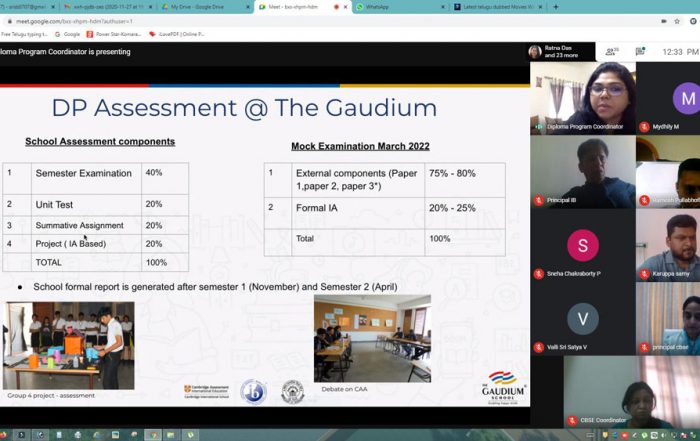Click the Cambridge Assessment logo on the slide

pos(206,391)
